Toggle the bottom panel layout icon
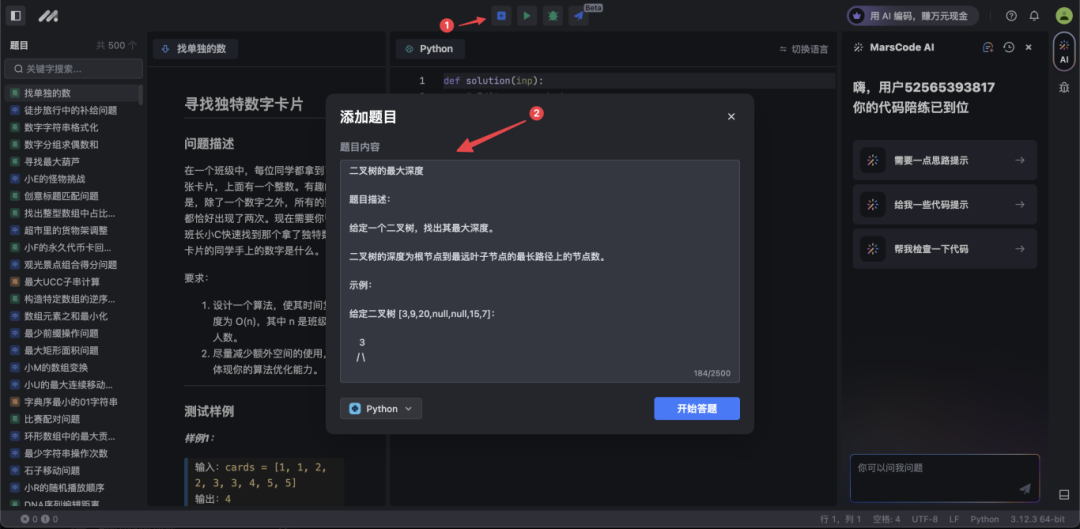Image resolution: width=1080 pixels, height=529 pixels. click(x=1064, y=495)
